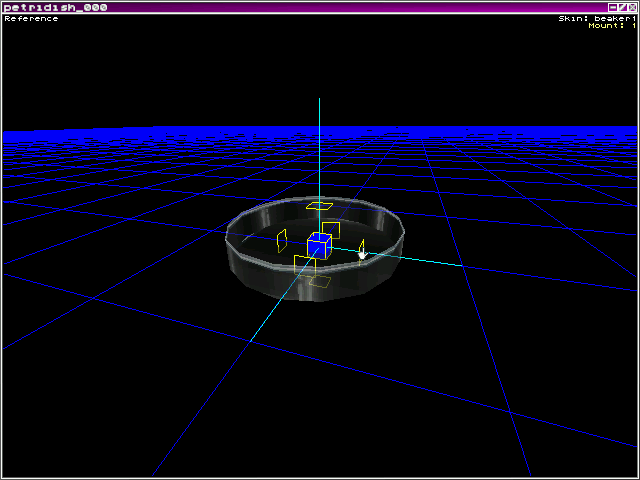Close the petridish_000 window
The width and height of the screenshot is (640, 480).
(x=632, y=7)
